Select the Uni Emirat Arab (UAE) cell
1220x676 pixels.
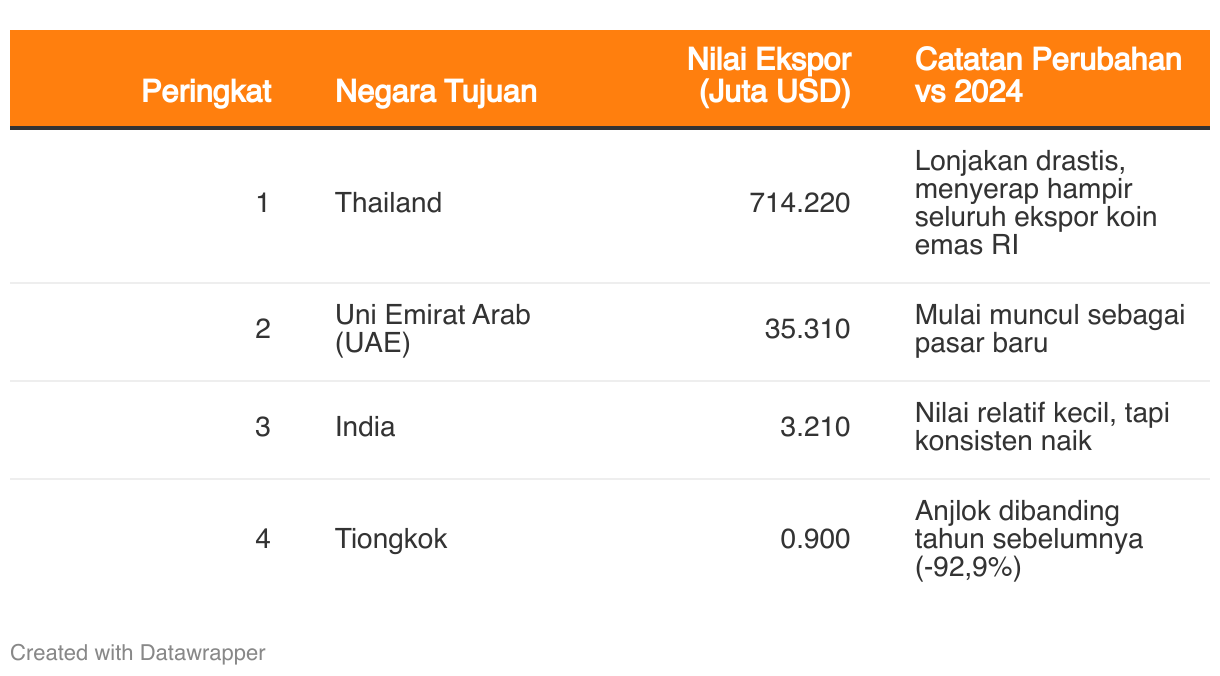click(433, 329)
